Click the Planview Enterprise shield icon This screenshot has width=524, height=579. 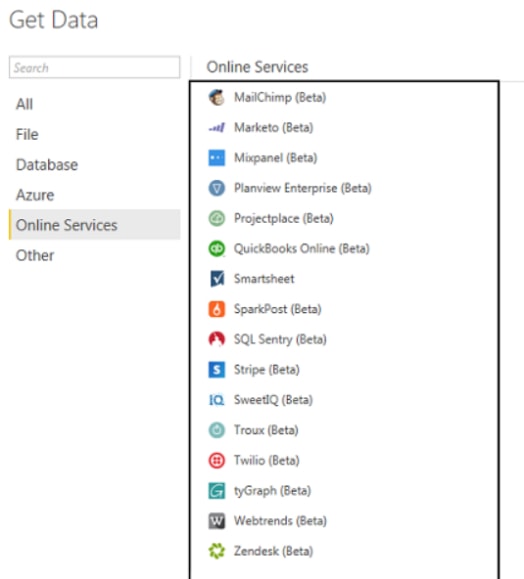[x=217, y=188]
